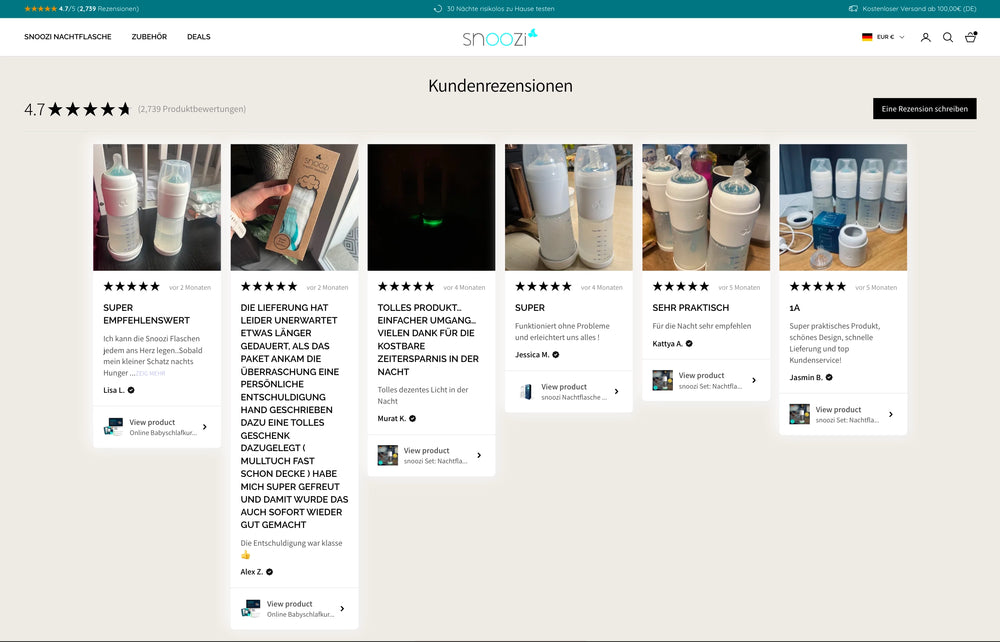Click the snoozi logo
This screenshot has height=642, width=1000.
[x=499, y=37]
